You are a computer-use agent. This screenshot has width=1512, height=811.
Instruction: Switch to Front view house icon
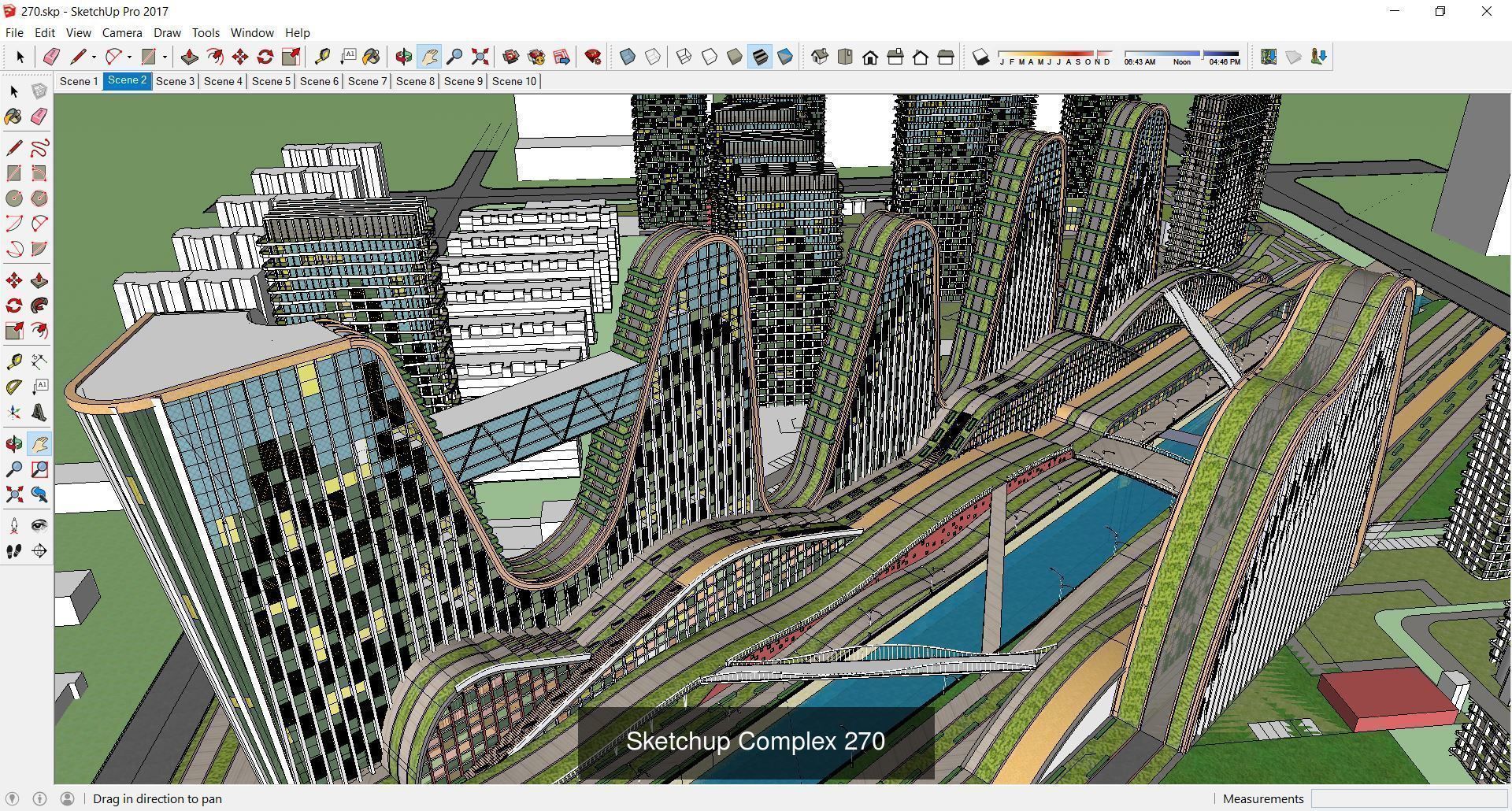pos(870,57)
